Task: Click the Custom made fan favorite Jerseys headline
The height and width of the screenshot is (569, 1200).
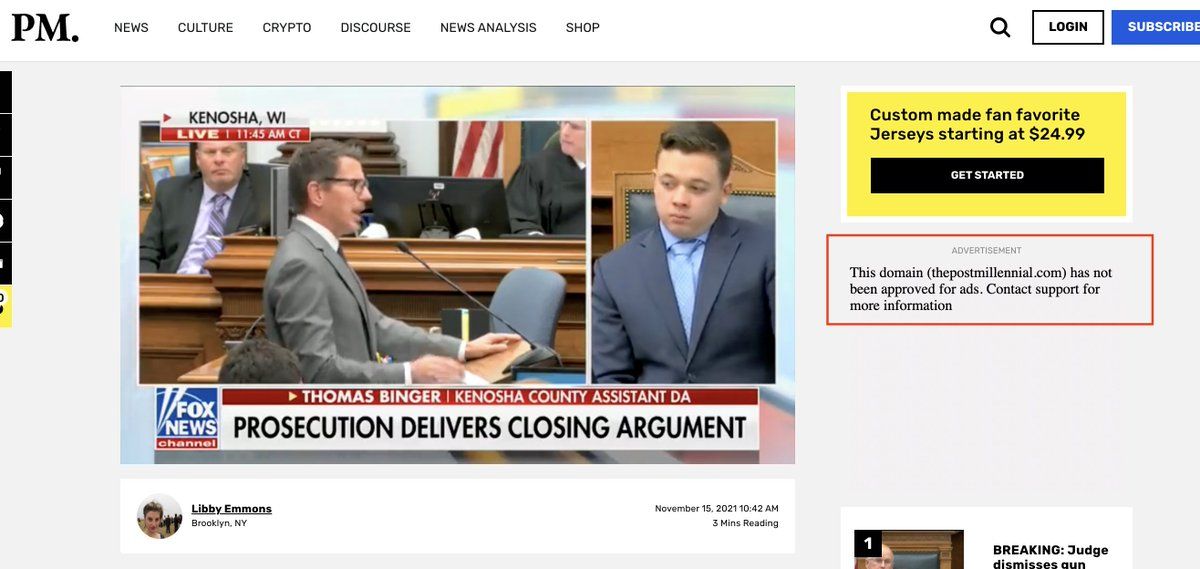Action: point(977,124)
